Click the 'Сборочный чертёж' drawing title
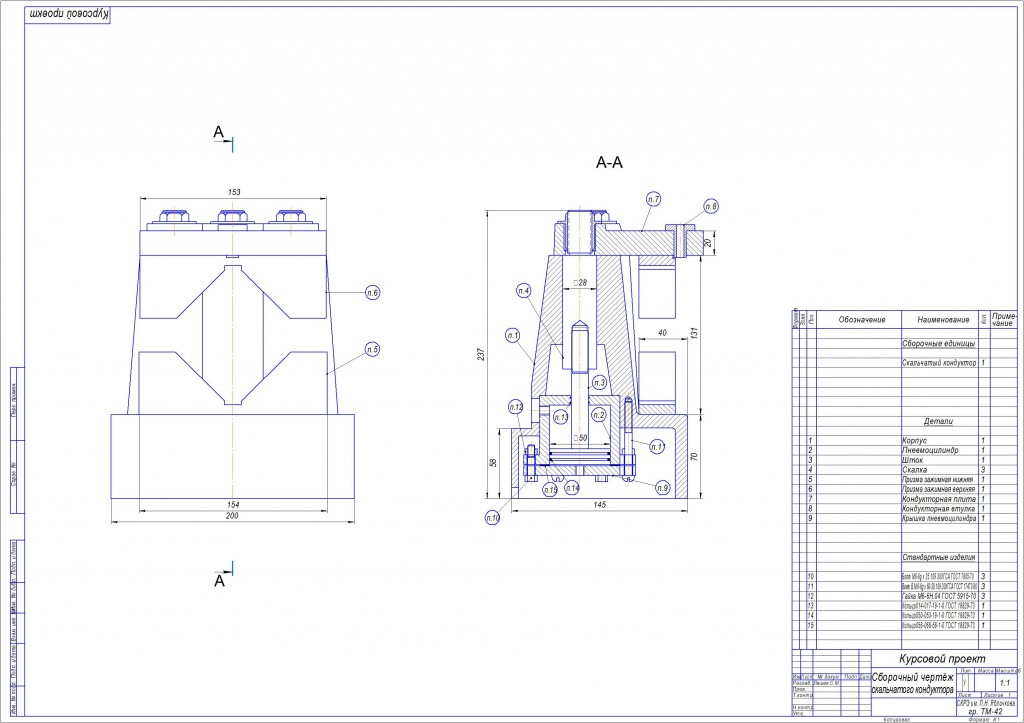 pyautogui.click(x=912, y=678)
